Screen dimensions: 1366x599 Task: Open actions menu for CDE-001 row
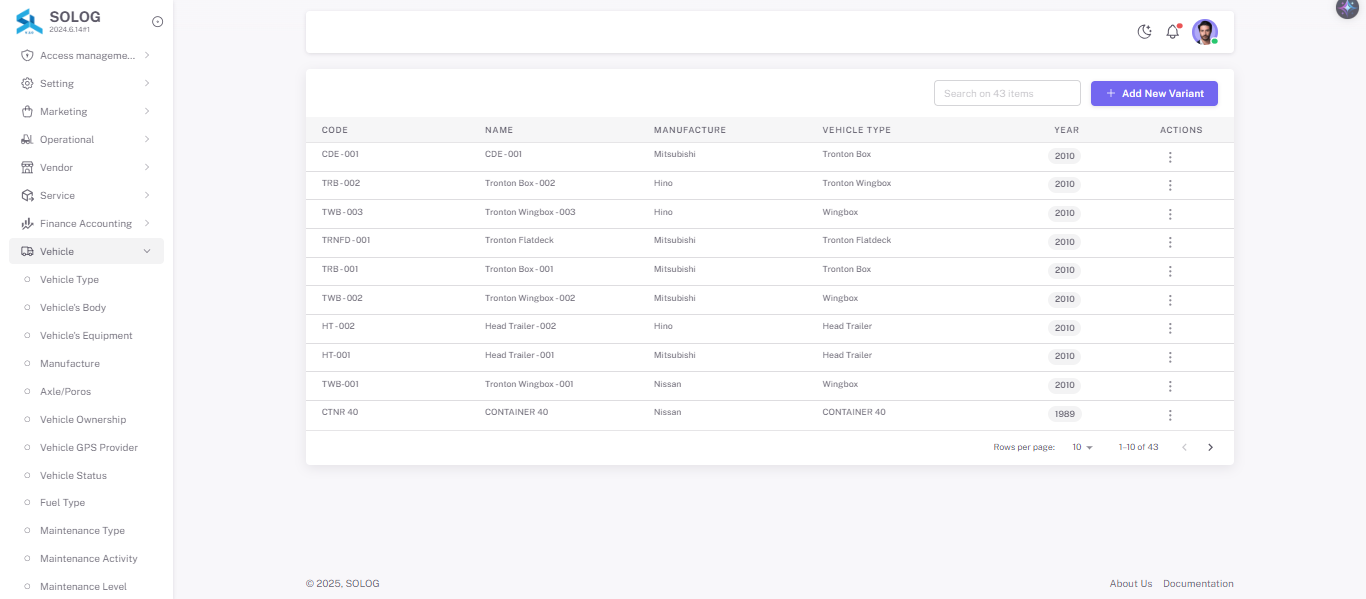(x=1170, y=157)
